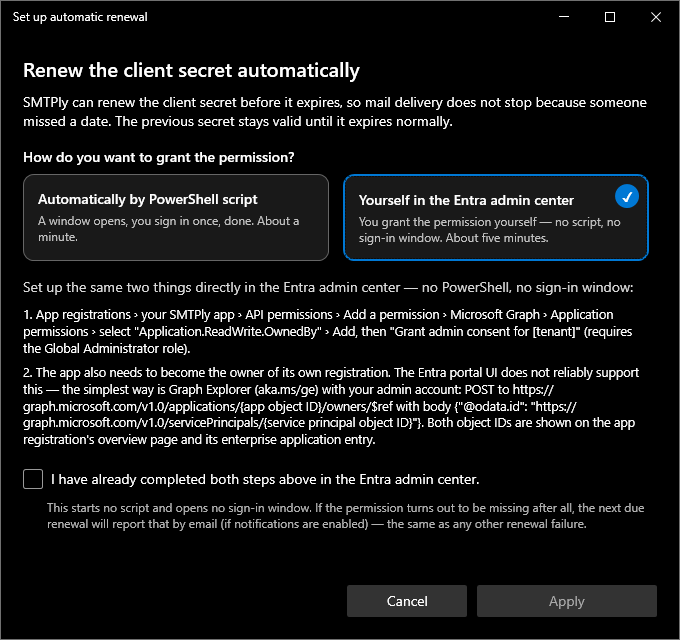
Task: Click 'SMTPly can renew the client secret' description
Action: click(335, 112)
